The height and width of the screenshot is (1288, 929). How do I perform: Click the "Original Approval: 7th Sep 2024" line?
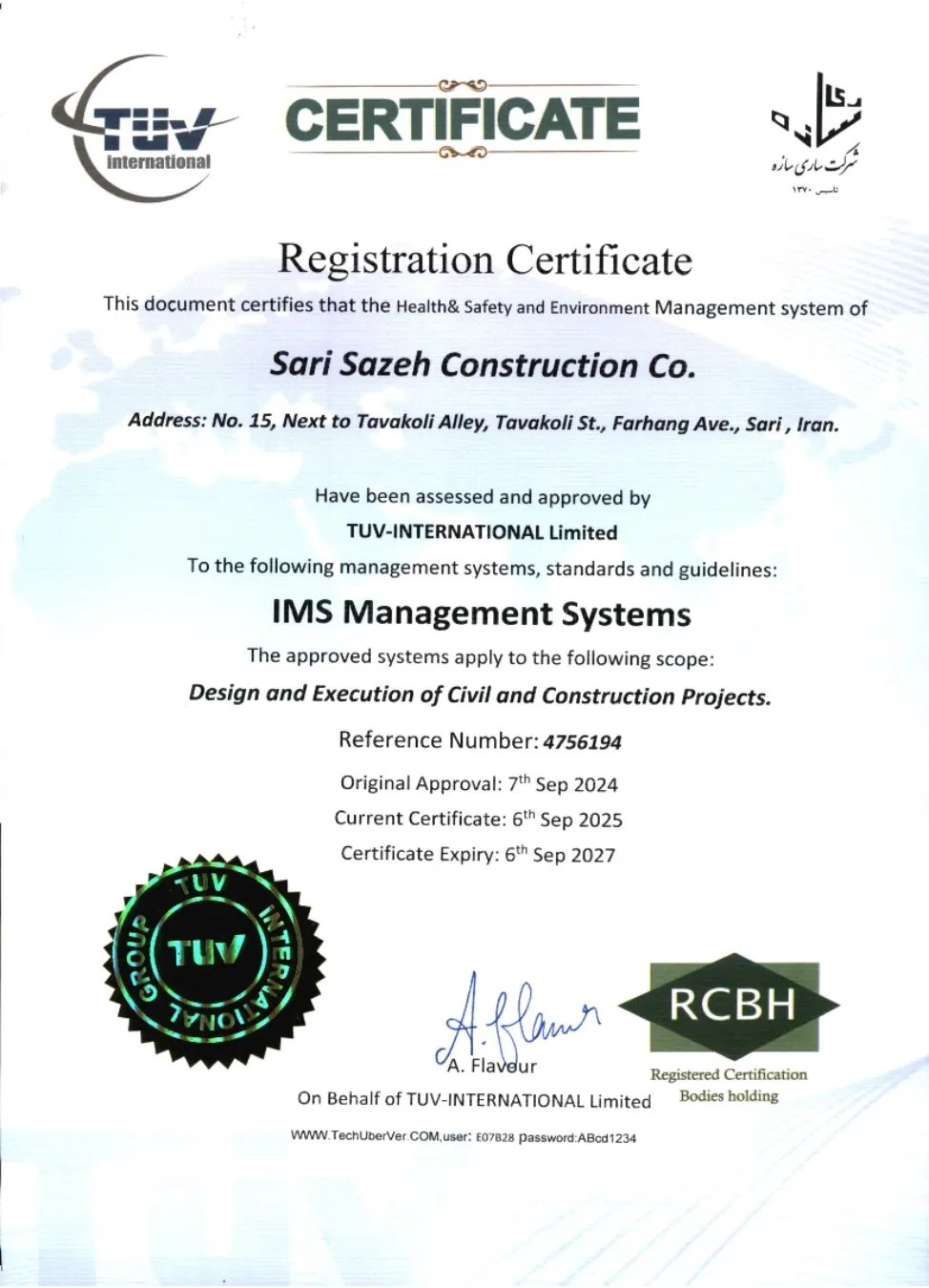479,783
